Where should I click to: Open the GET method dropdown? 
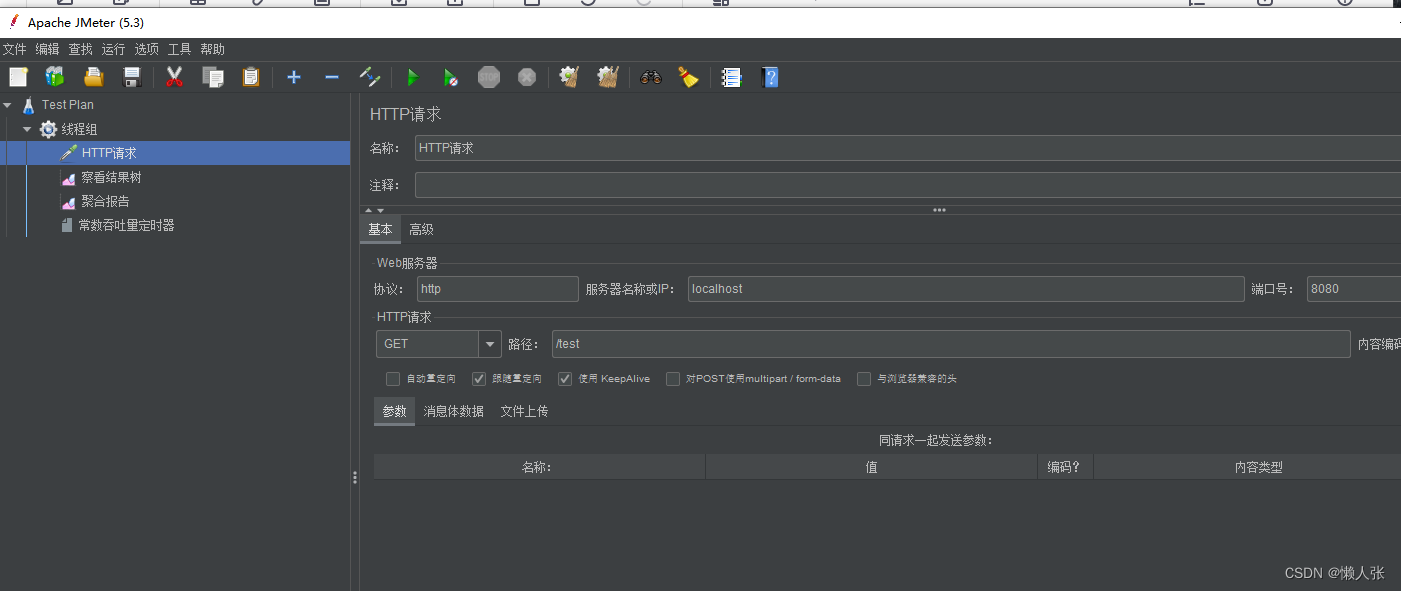[x=489, y=343]
